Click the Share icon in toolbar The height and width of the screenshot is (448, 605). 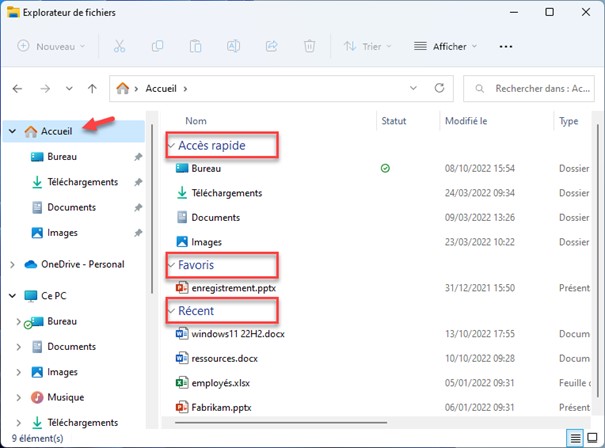(272, 47)
